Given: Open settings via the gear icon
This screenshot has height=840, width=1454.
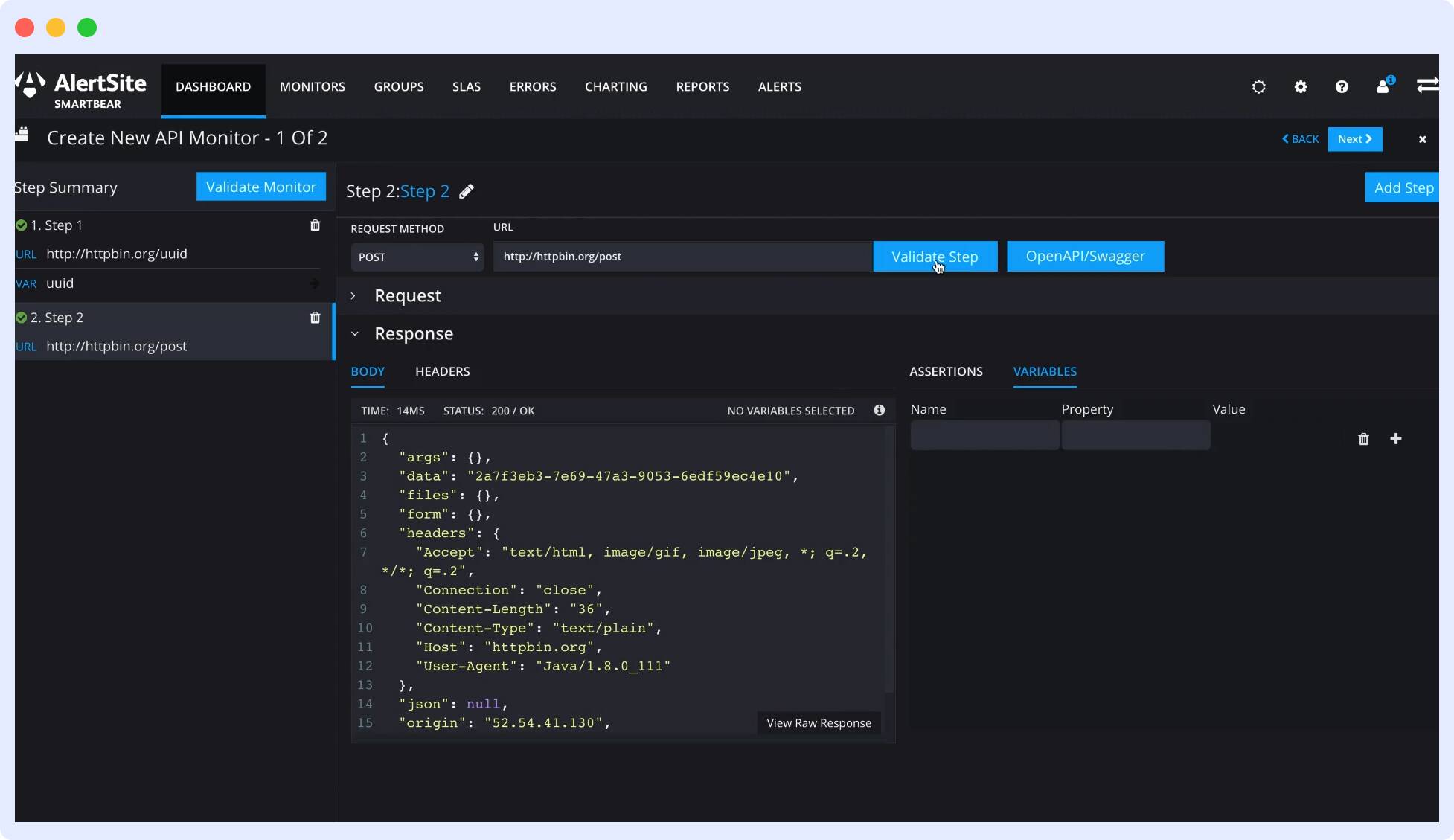Looking at the screenshot, I should click(1301, 86).
